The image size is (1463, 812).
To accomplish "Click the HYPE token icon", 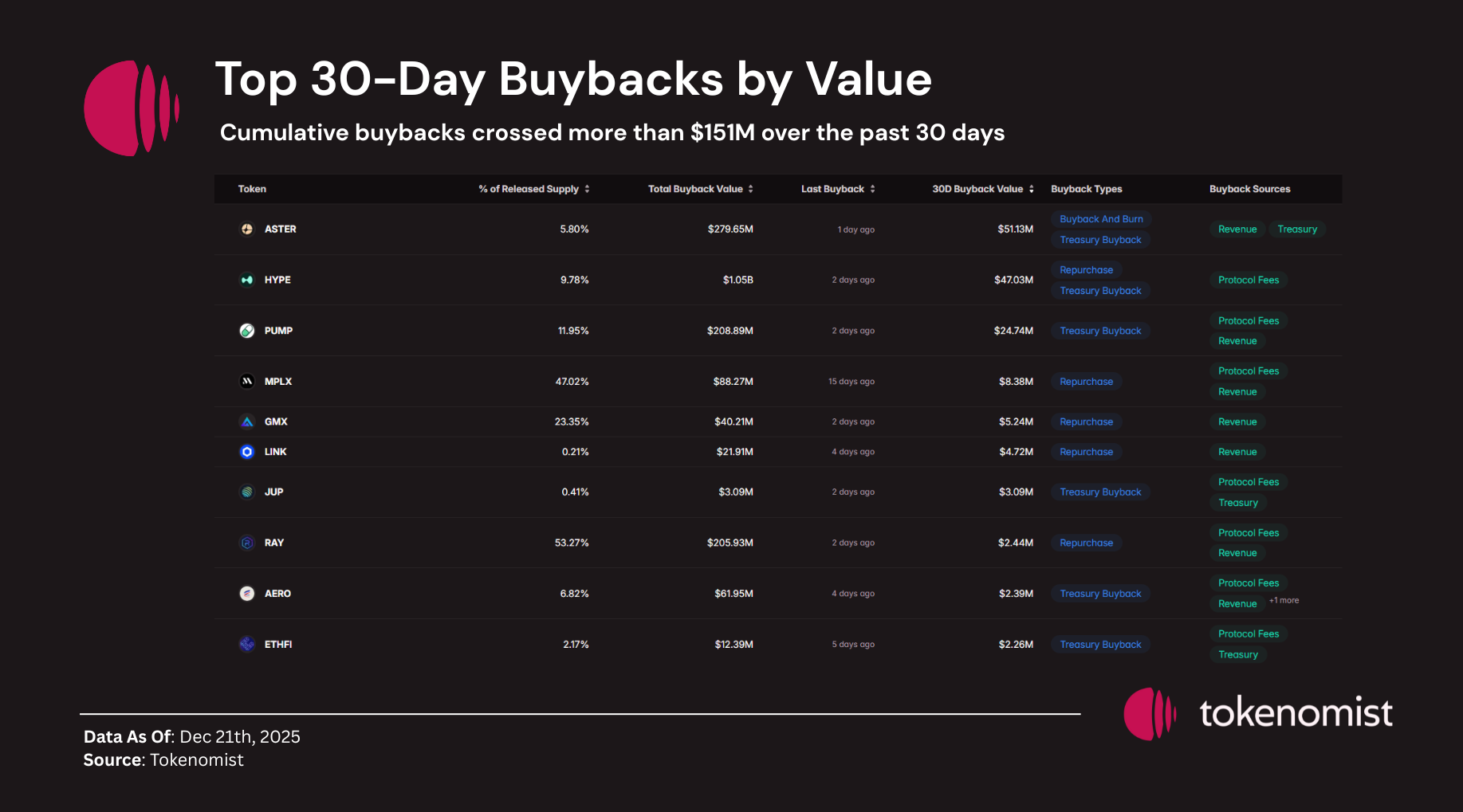I will [x=247, y=280].
